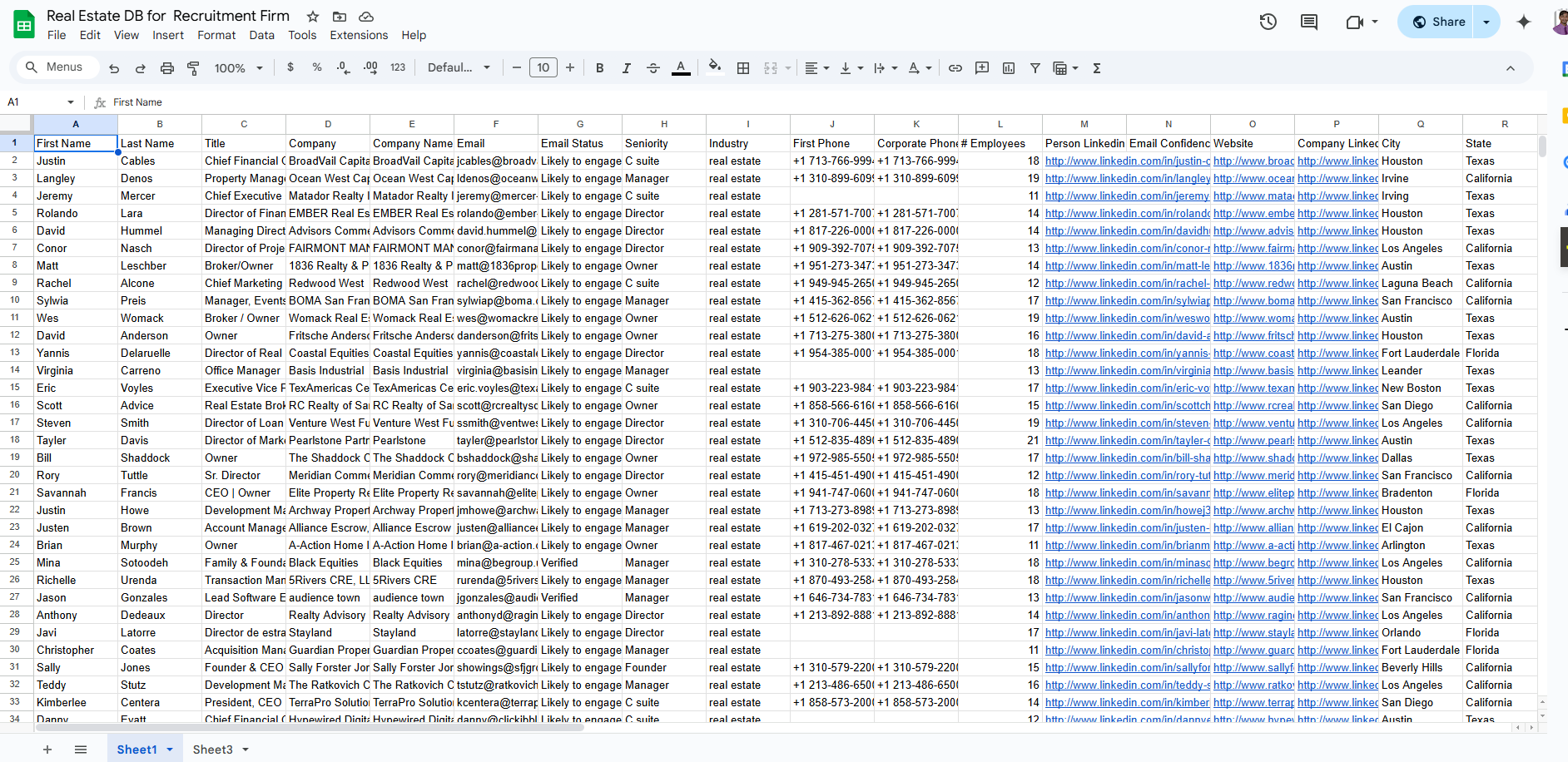Open Functions sigma icon
The height and width of the screenshot is (762, 1568).
1097,68
